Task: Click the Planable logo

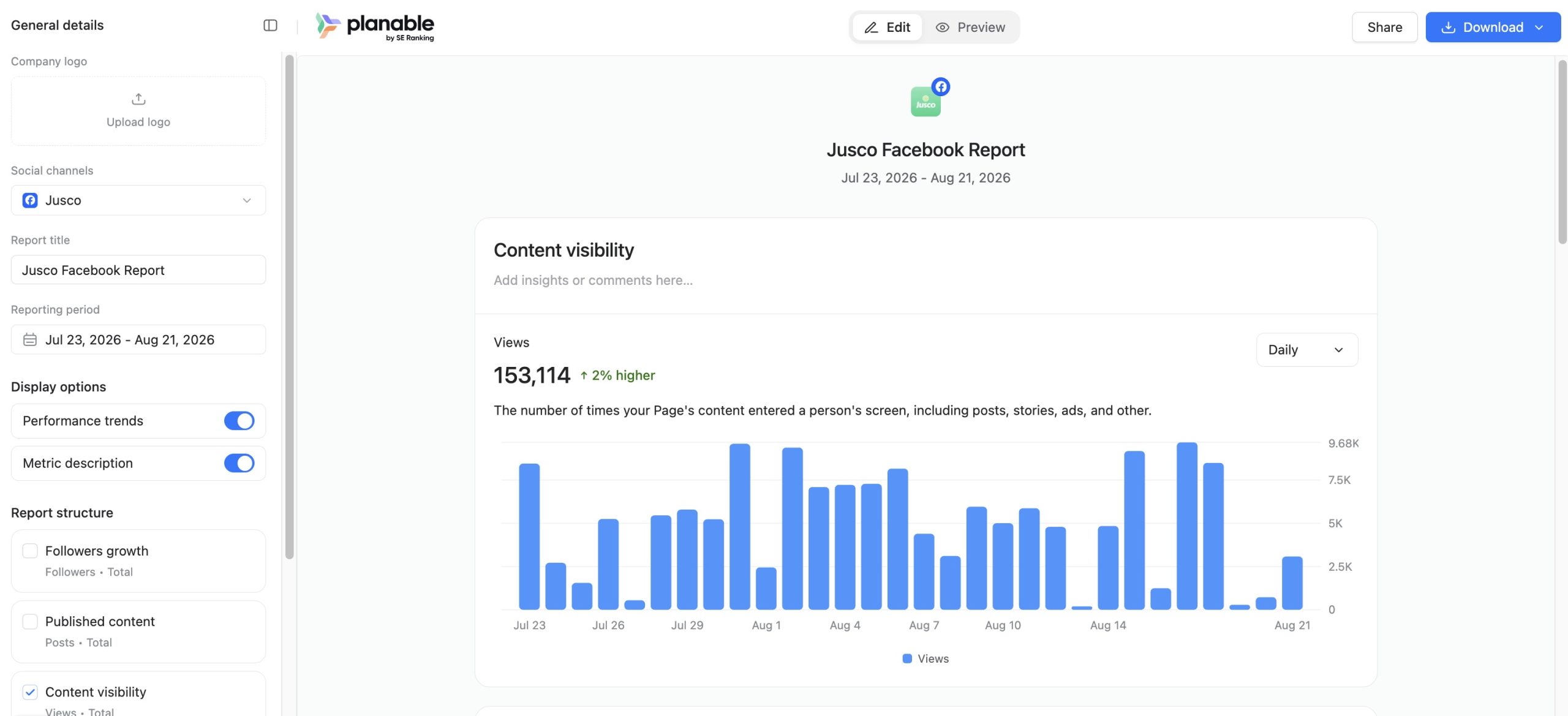Action: (x=375, y=27)
